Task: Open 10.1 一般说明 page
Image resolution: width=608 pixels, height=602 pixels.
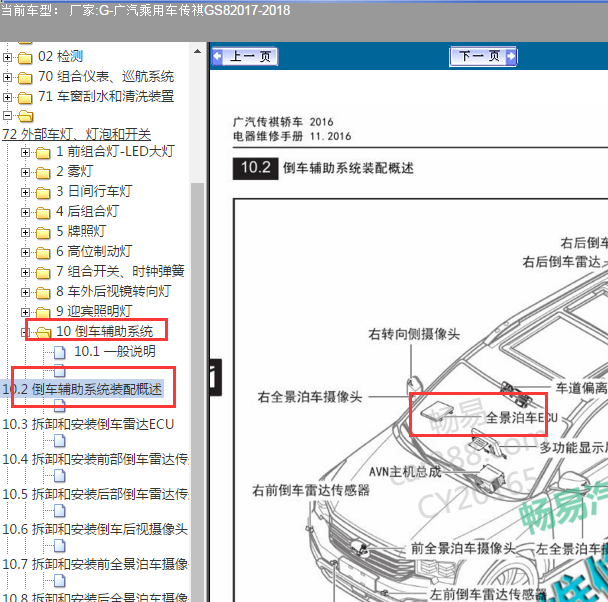Action: pos(115,352)
